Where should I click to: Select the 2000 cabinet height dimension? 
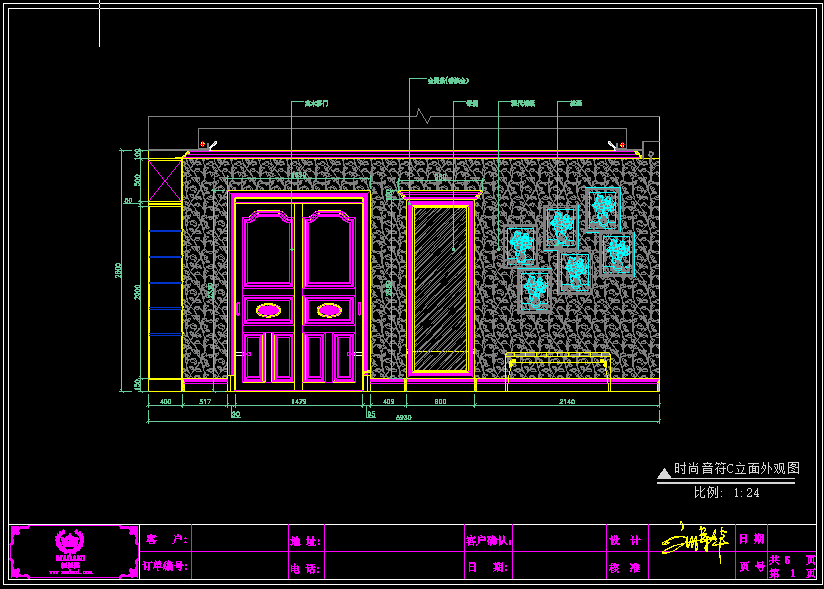(x=138, y=292)
